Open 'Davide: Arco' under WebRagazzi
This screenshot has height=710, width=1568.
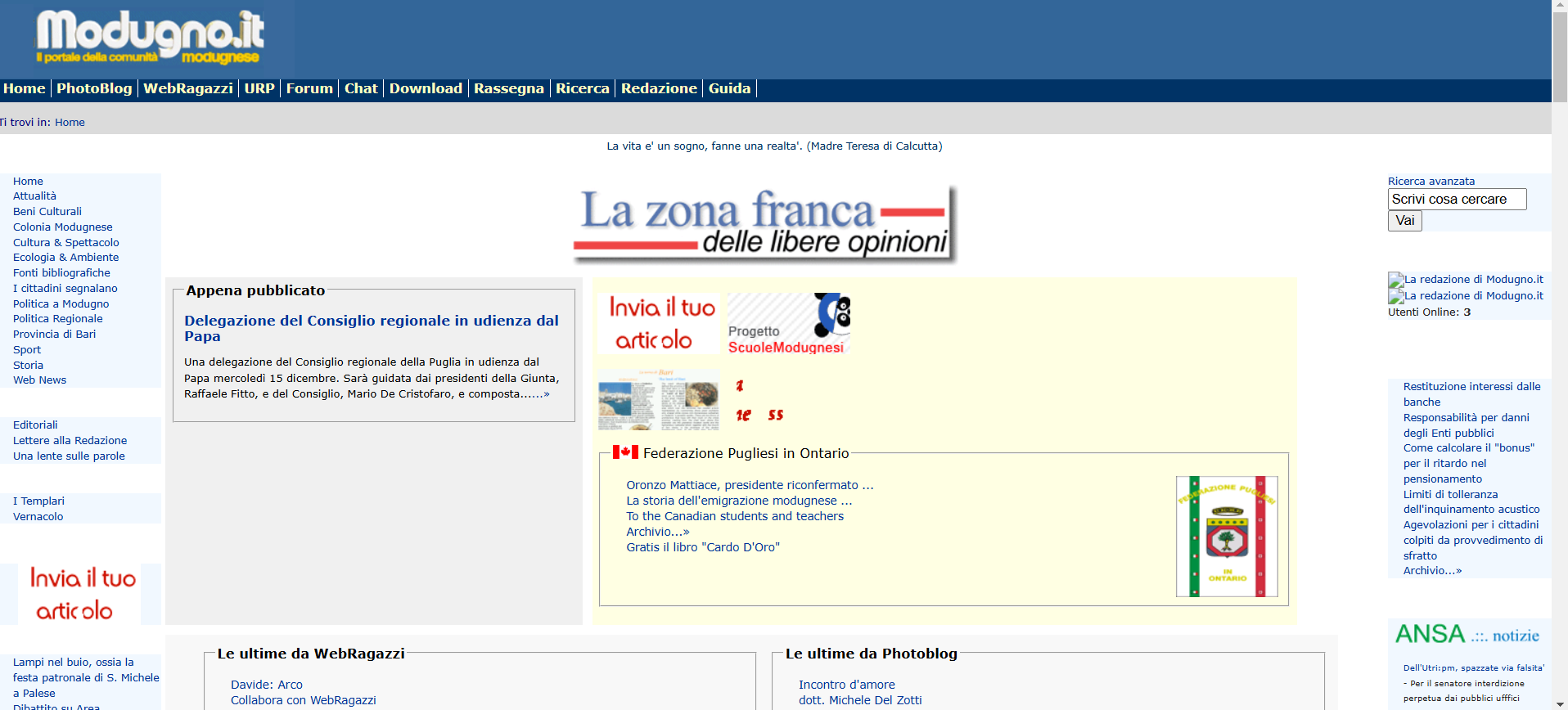pyautogui.click(x=267, y=685)
